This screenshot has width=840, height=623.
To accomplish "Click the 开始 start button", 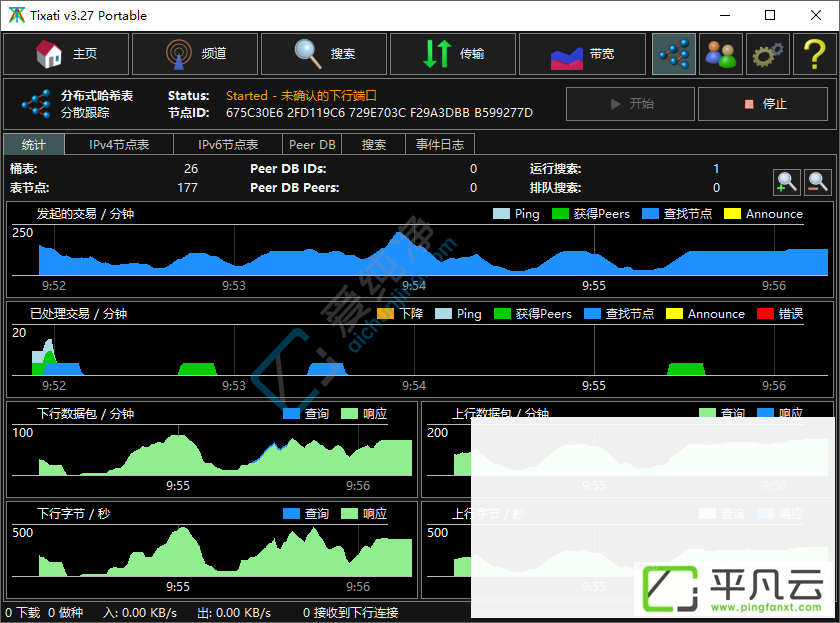I will point(631,104).
